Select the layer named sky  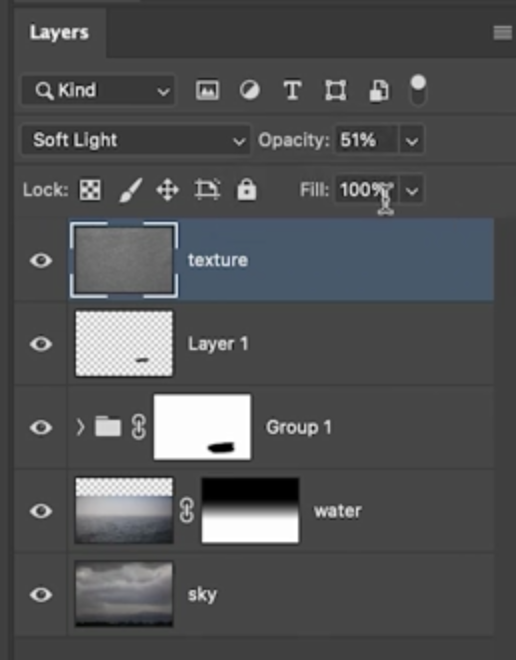[x=202, y=595]
